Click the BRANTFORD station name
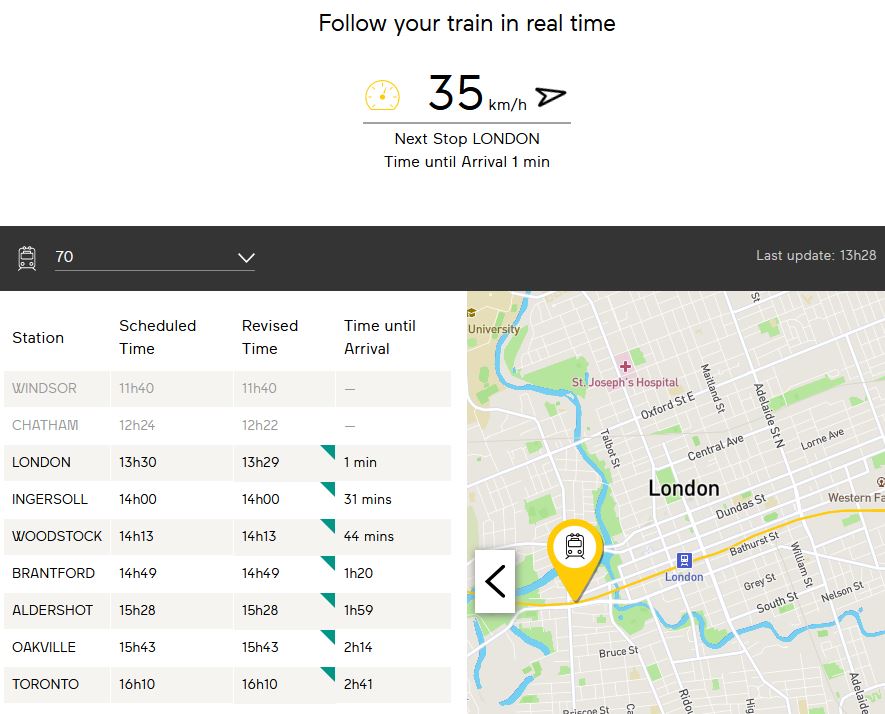This screenshot has width=885, height=714. pyautogui.click(x=54, y=573)
